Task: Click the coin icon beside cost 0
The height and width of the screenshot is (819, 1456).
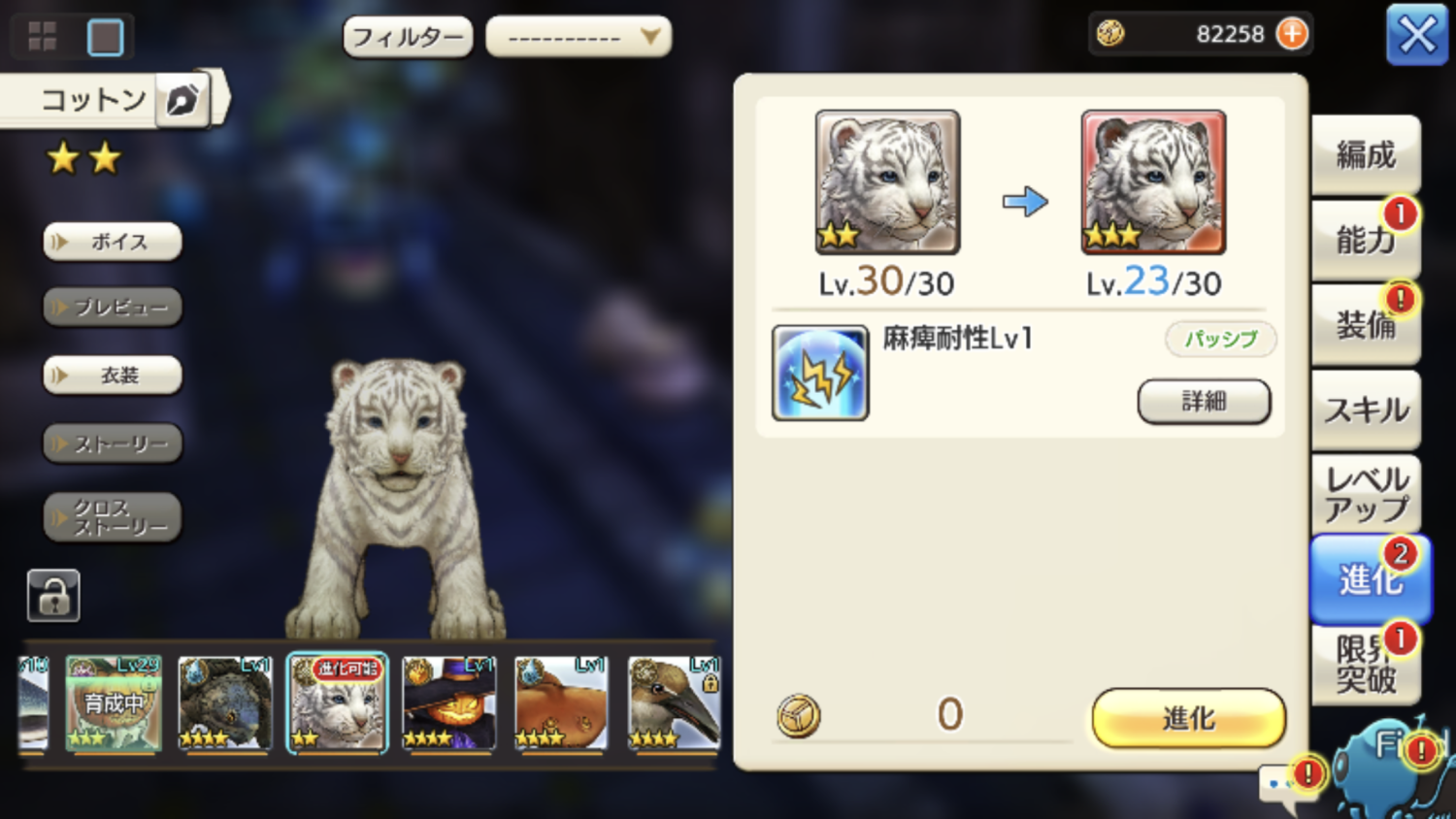Action: pos(799,716)
